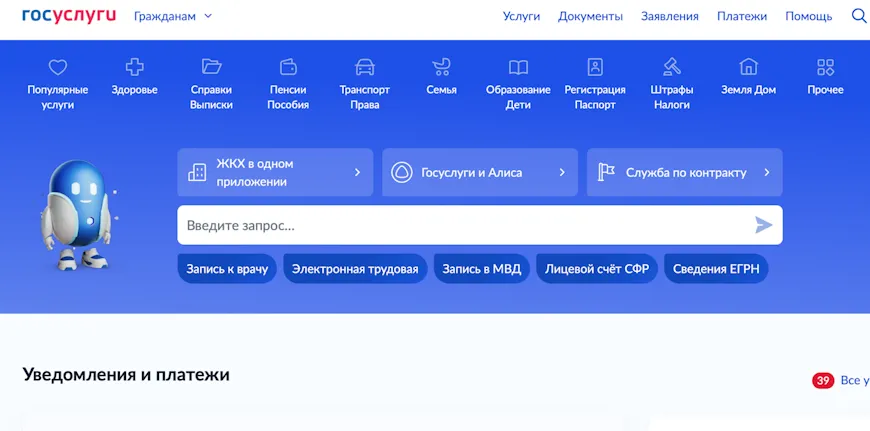Click the wallet icon for Пенсии Пособия
870x431 pixels.
tap(288, 67)
